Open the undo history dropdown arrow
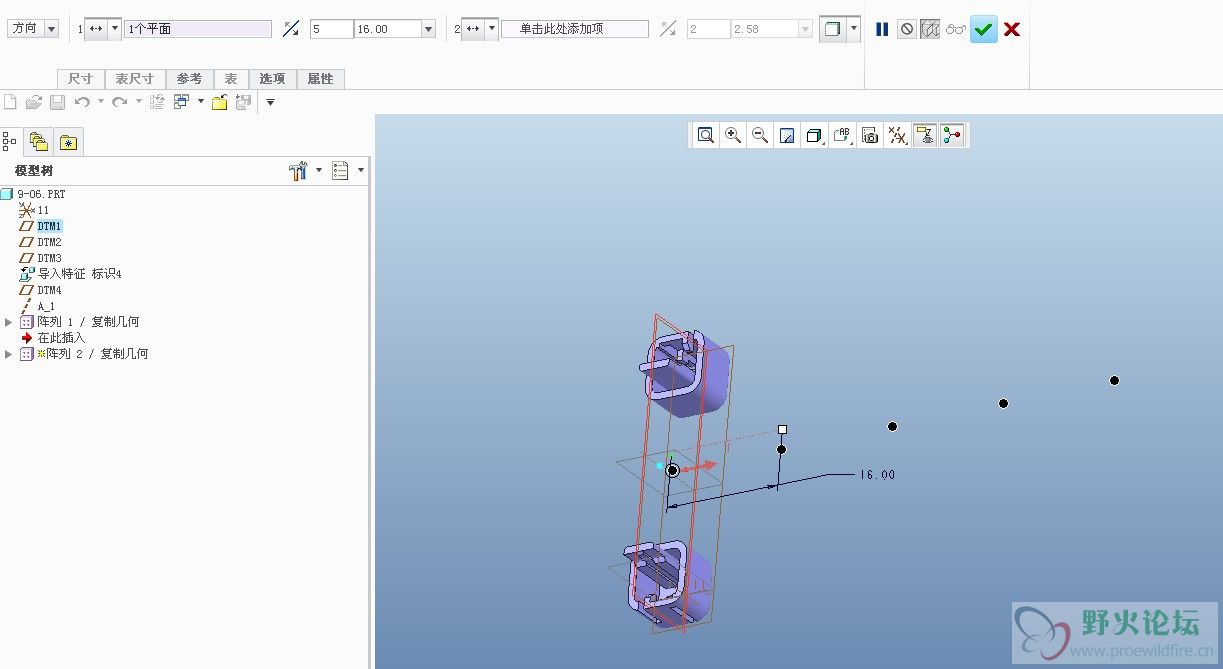The width and height of the screenshot is (1223, 669). pos(100,102)
